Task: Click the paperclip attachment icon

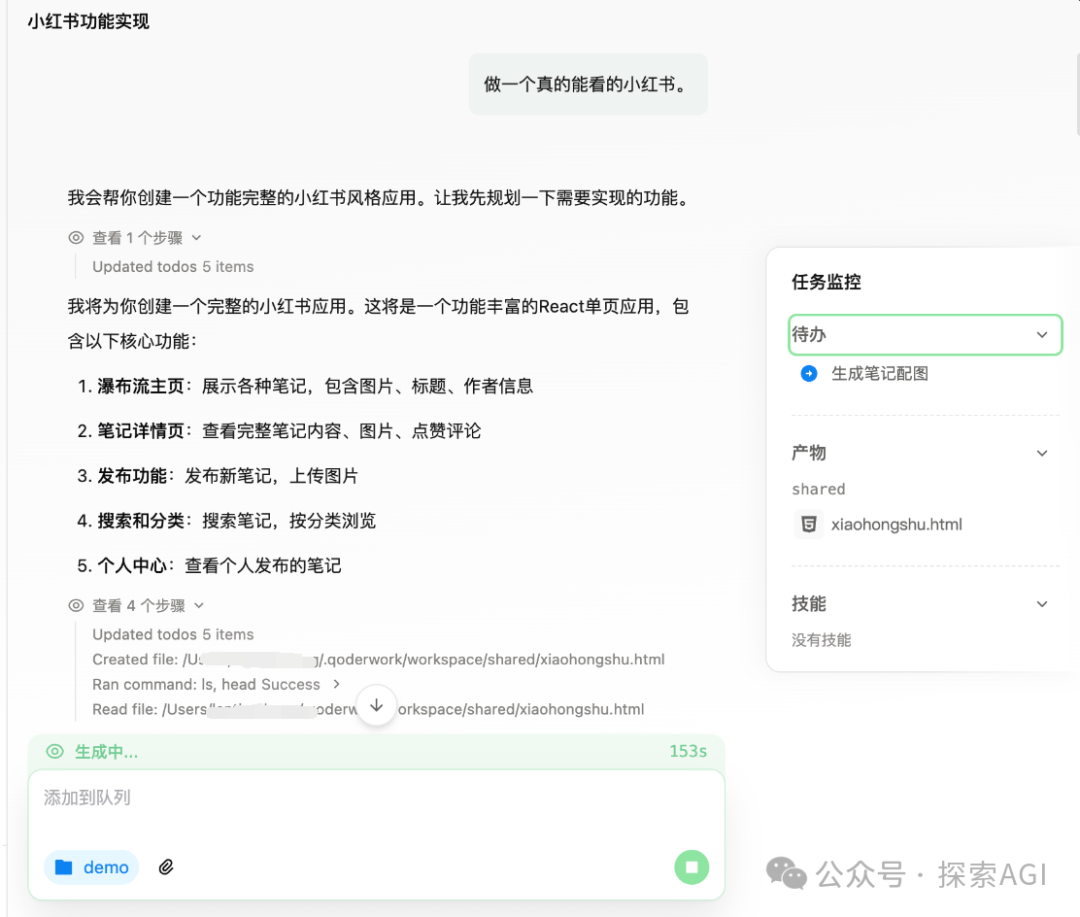Action: (x=166, y=867)
